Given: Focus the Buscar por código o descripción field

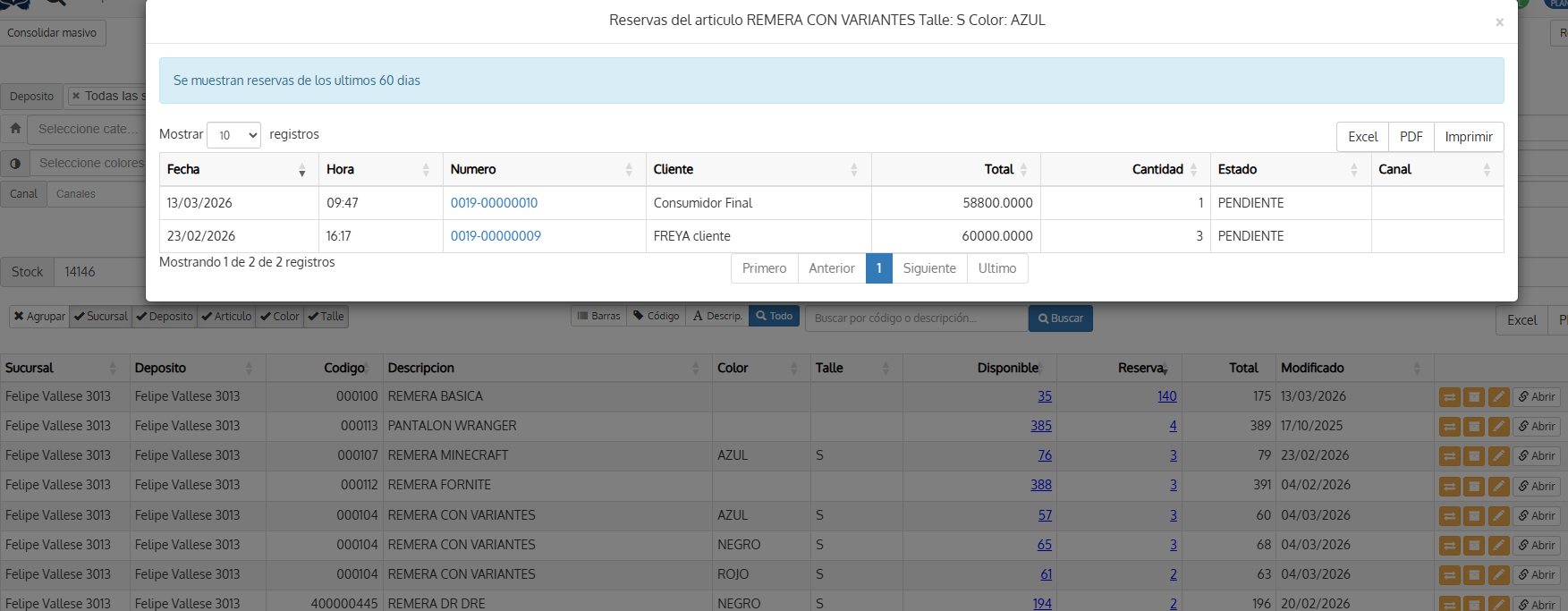Looking at the screenshot, I should [x=917, y=318].
